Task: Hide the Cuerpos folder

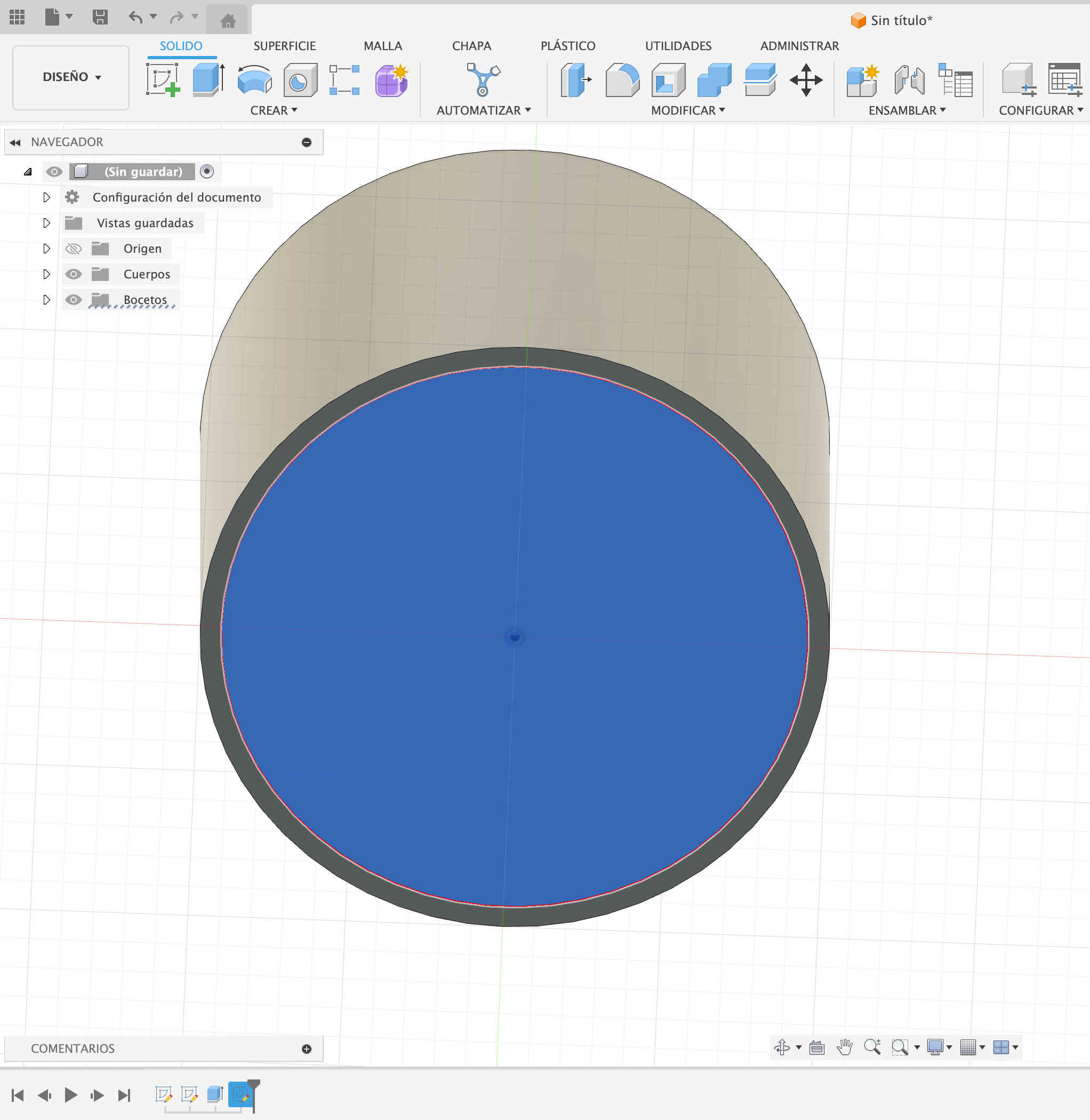Action: [73, 274]
